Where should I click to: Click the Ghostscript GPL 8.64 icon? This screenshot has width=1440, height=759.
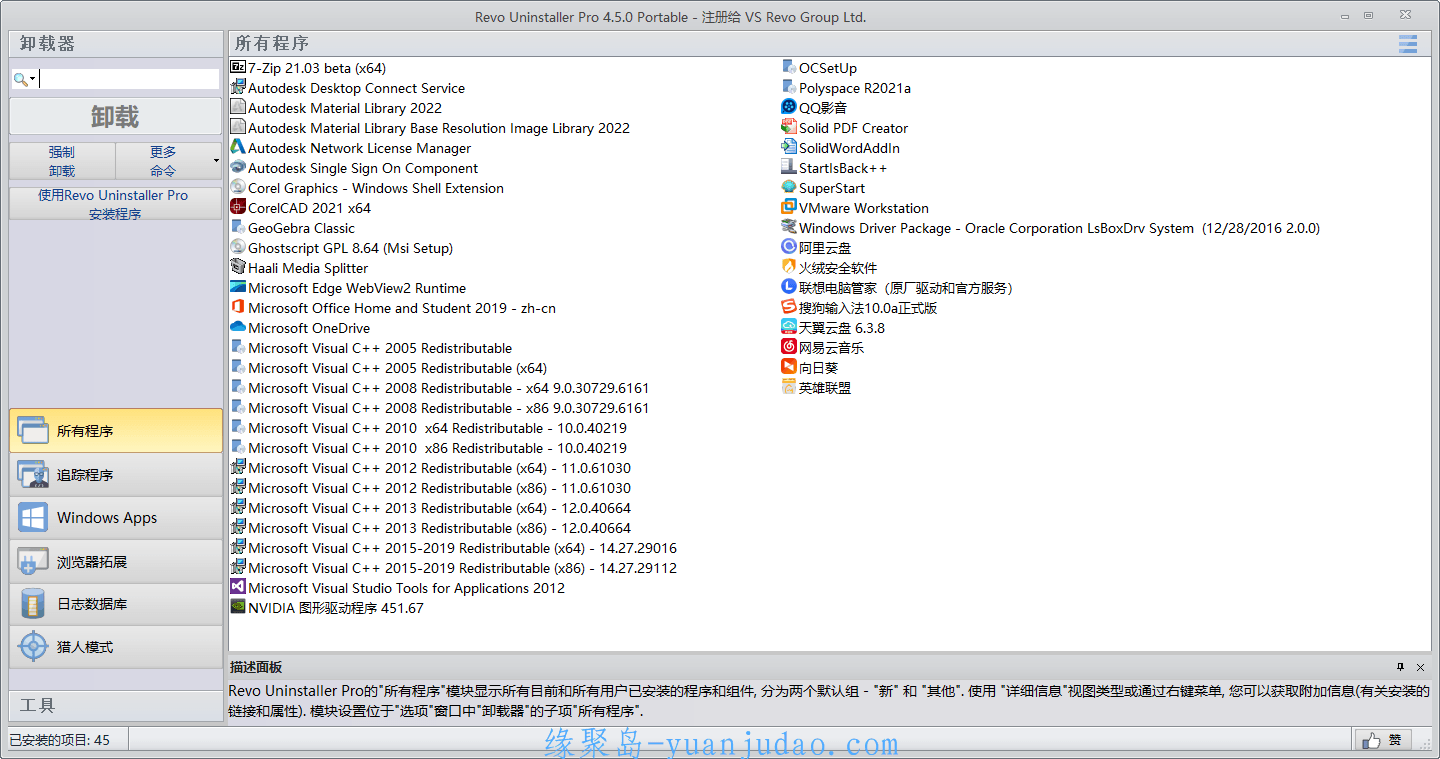pyautogui.click(x=238, y=247)
